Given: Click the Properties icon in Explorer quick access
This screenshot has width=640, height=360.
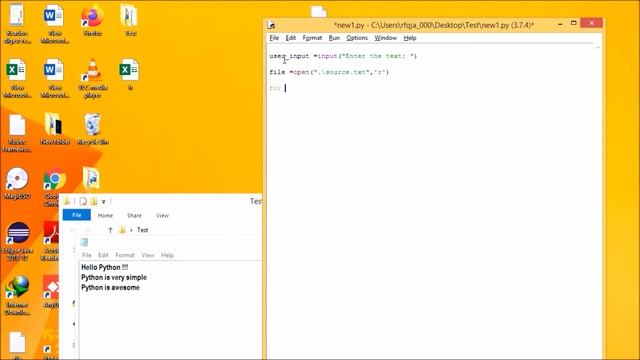Looking at the screenshot, I should pyautogui.click(x=83, y=201).
